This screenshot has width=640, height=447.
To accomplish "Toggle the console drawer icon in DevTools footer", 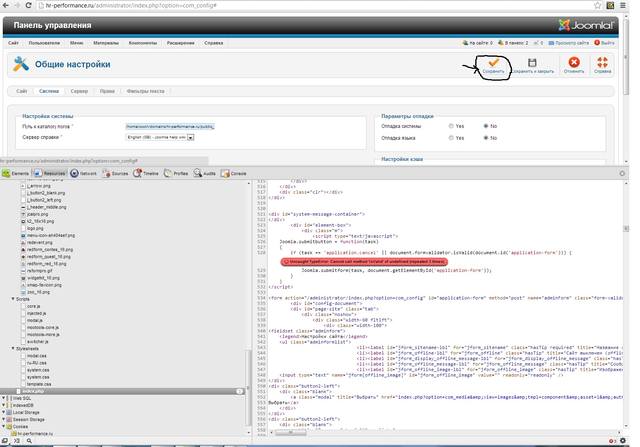I will coord(17,441).
